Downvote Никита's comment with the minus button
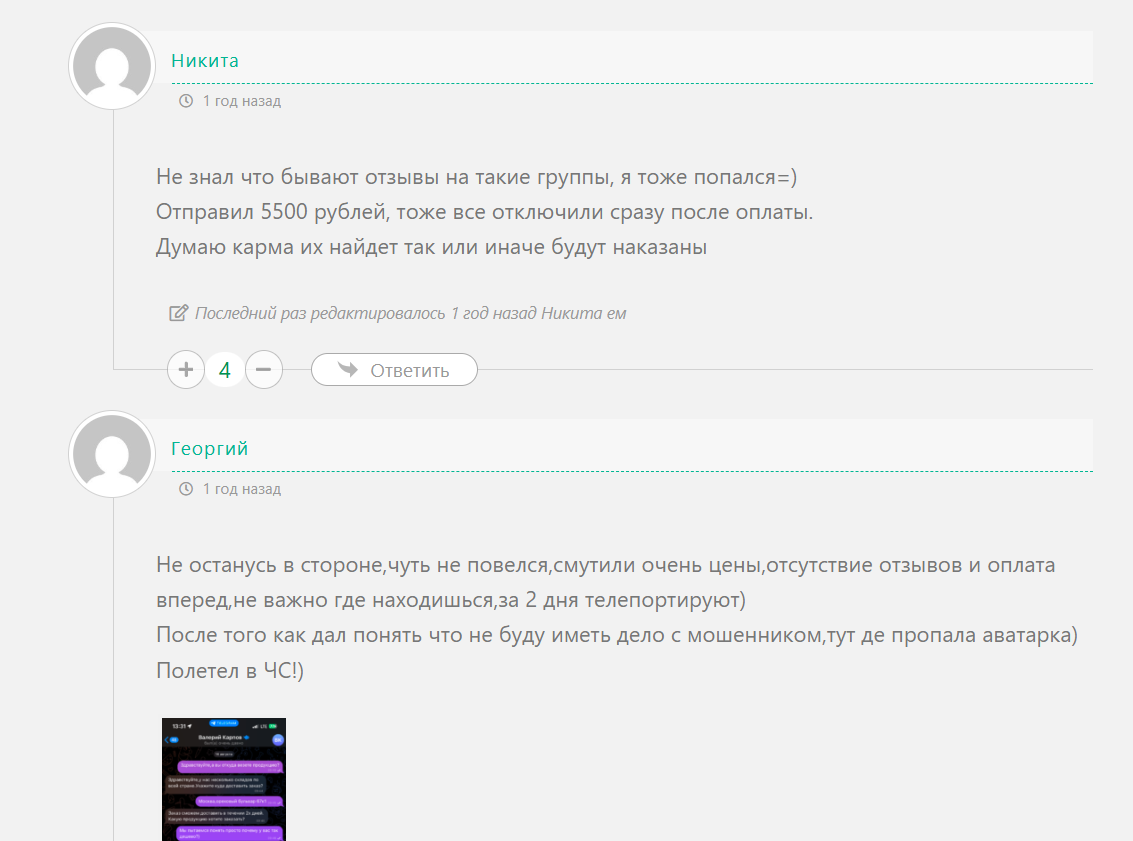 point(264,370)
